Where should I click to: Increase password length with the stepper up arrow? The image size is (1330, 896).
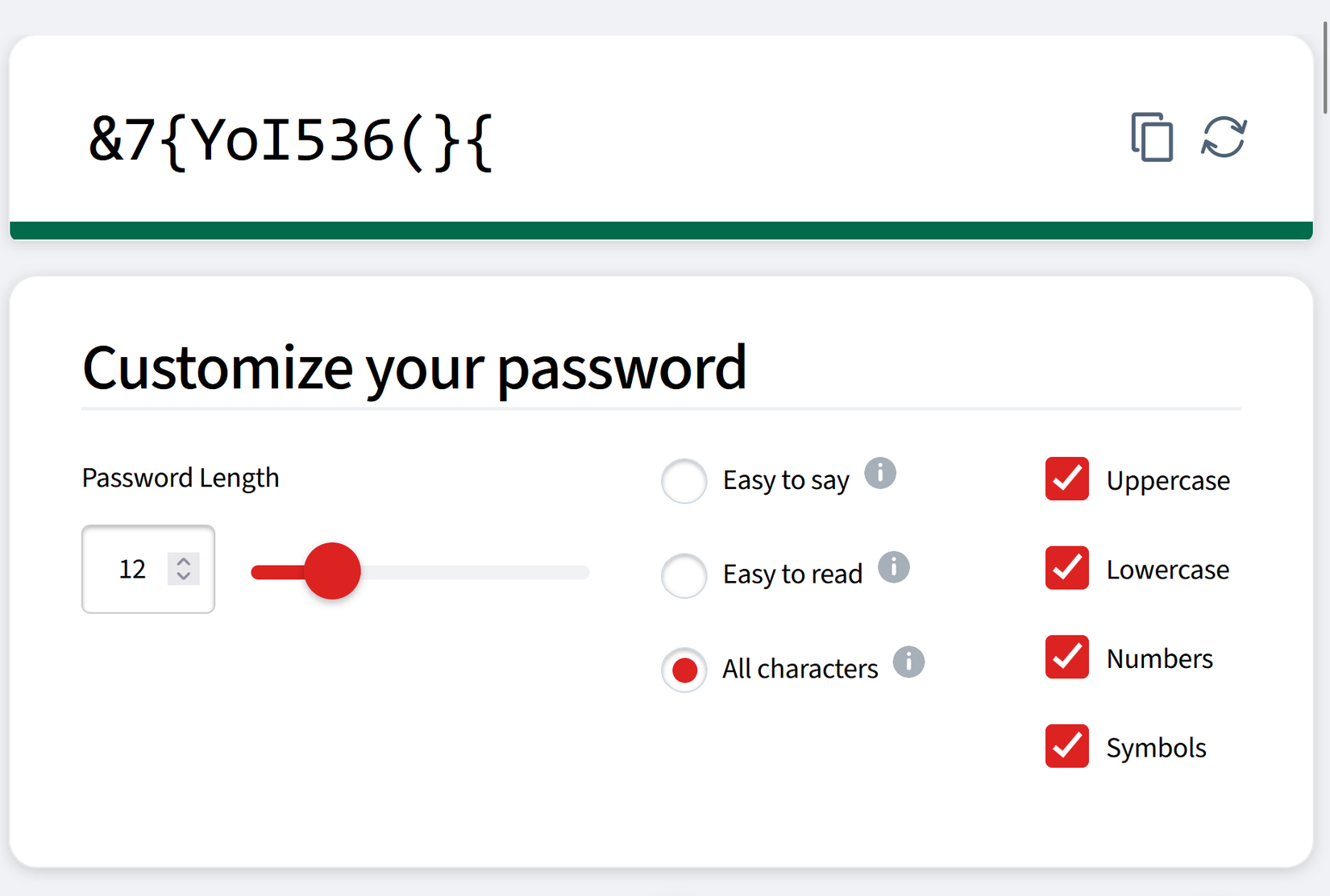(184, 561)
